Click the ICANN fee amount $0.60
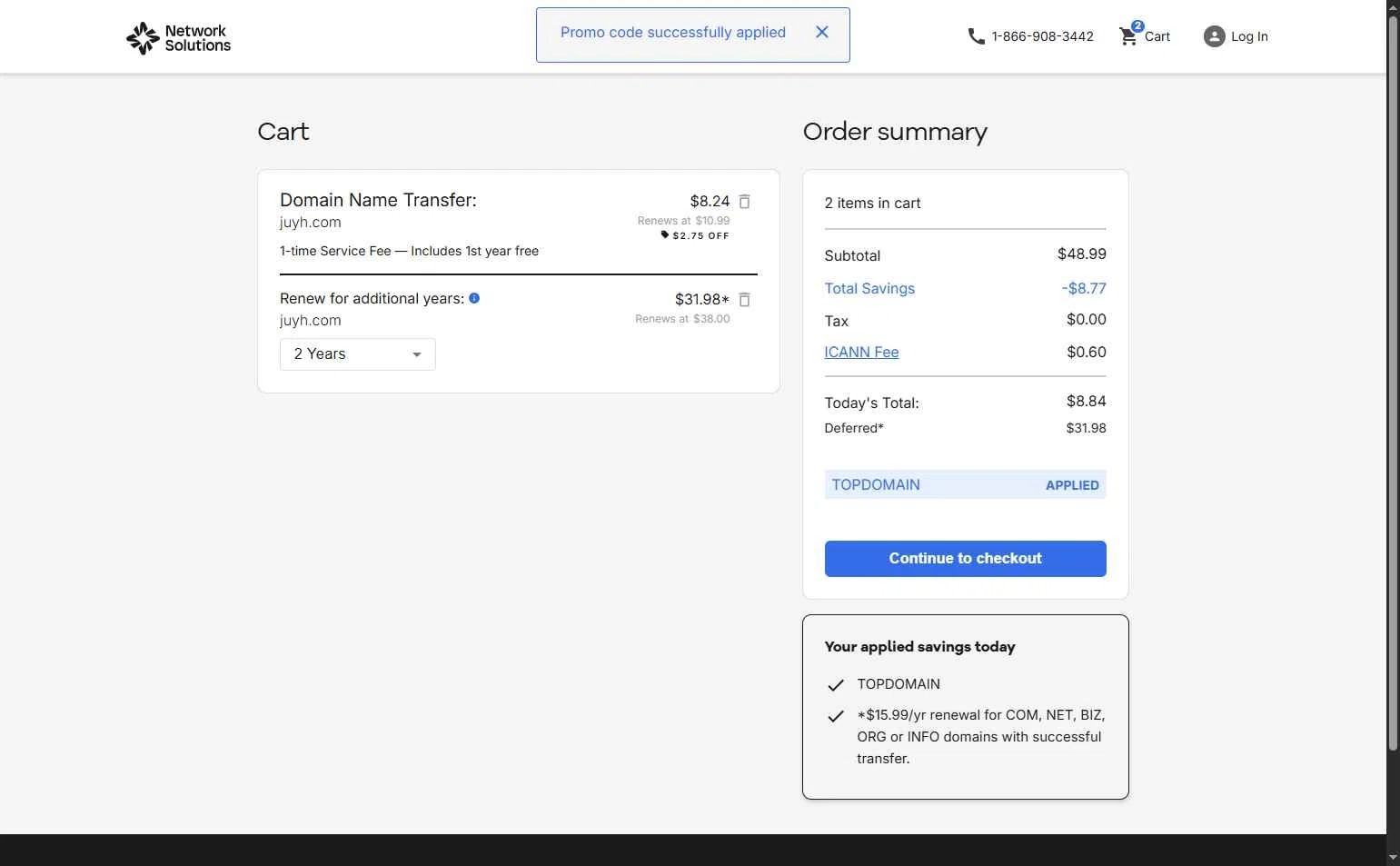Image resolution: width=1400 pixels, height=866 pixels. pyautogui.click(x=1086, y=353)
